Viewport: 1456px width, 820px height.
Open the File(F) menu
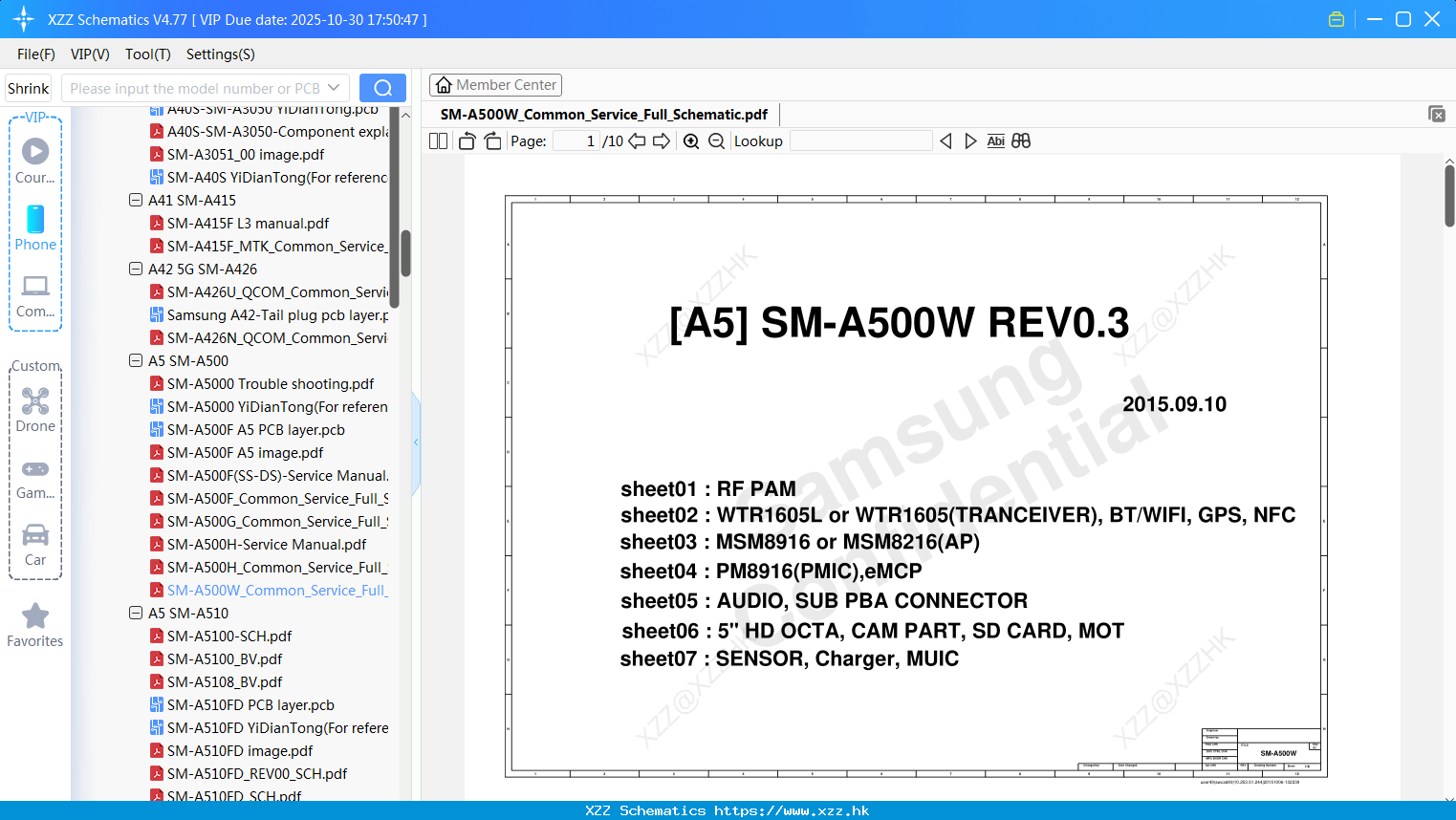point(36,54)
